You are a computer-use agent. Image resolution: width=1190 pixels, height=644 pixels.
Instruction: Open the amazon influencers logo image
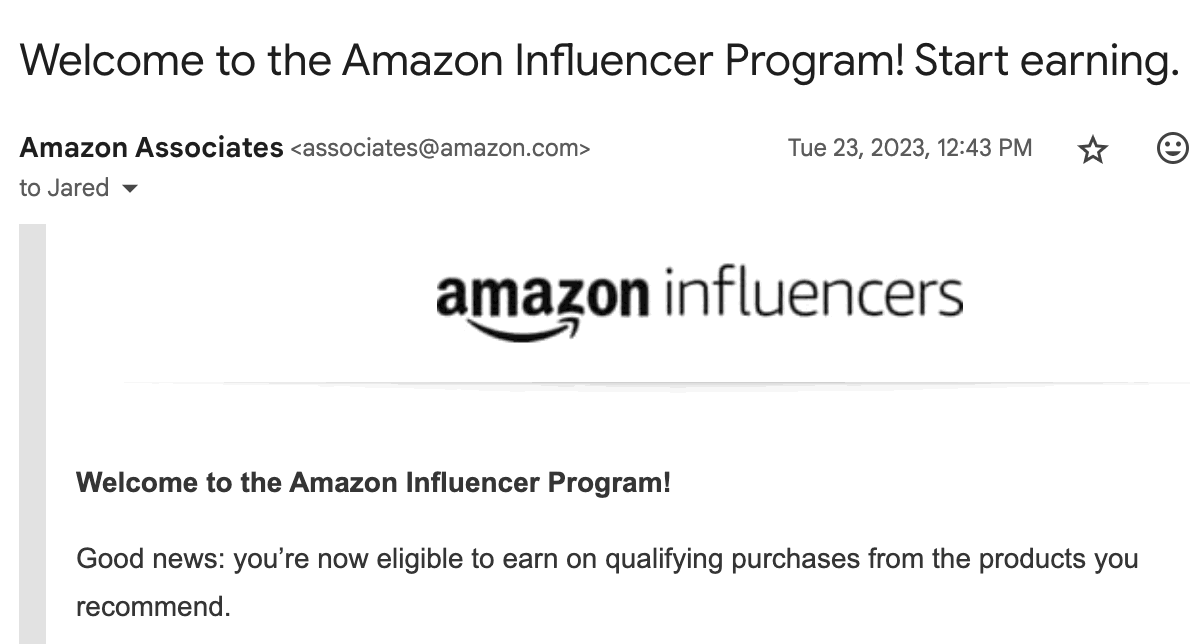tap(699, 303)
